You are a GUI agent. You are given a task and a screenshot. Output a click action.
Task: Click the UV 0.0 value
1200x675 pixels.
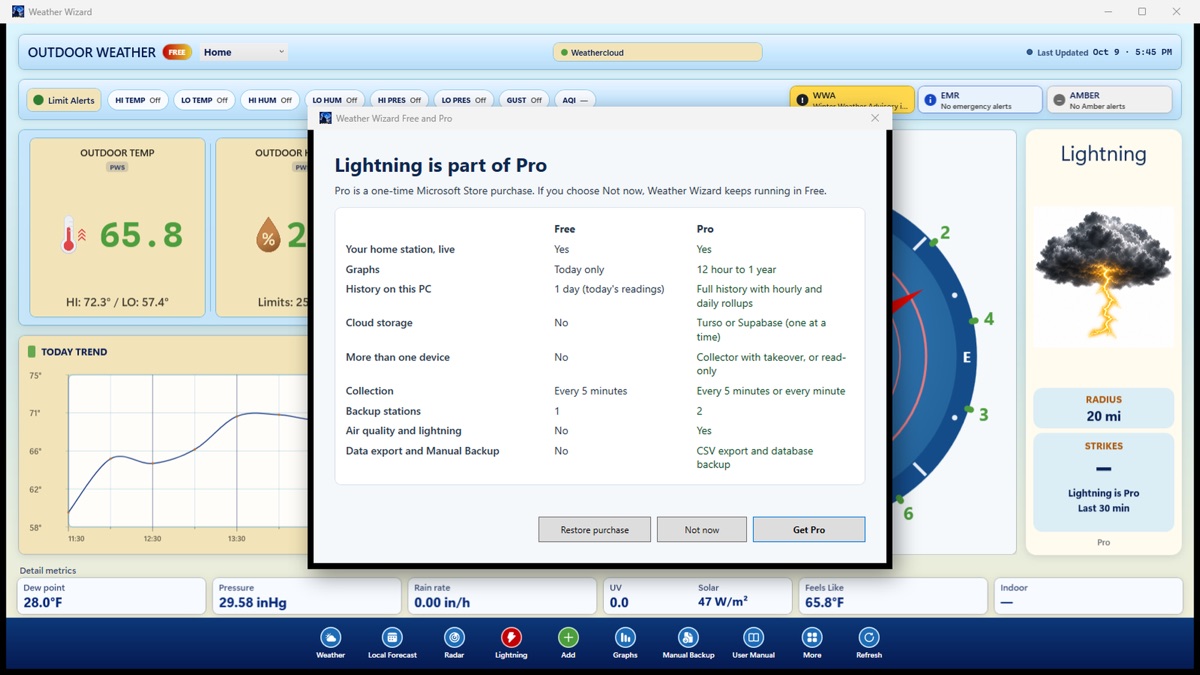[619, 602]
